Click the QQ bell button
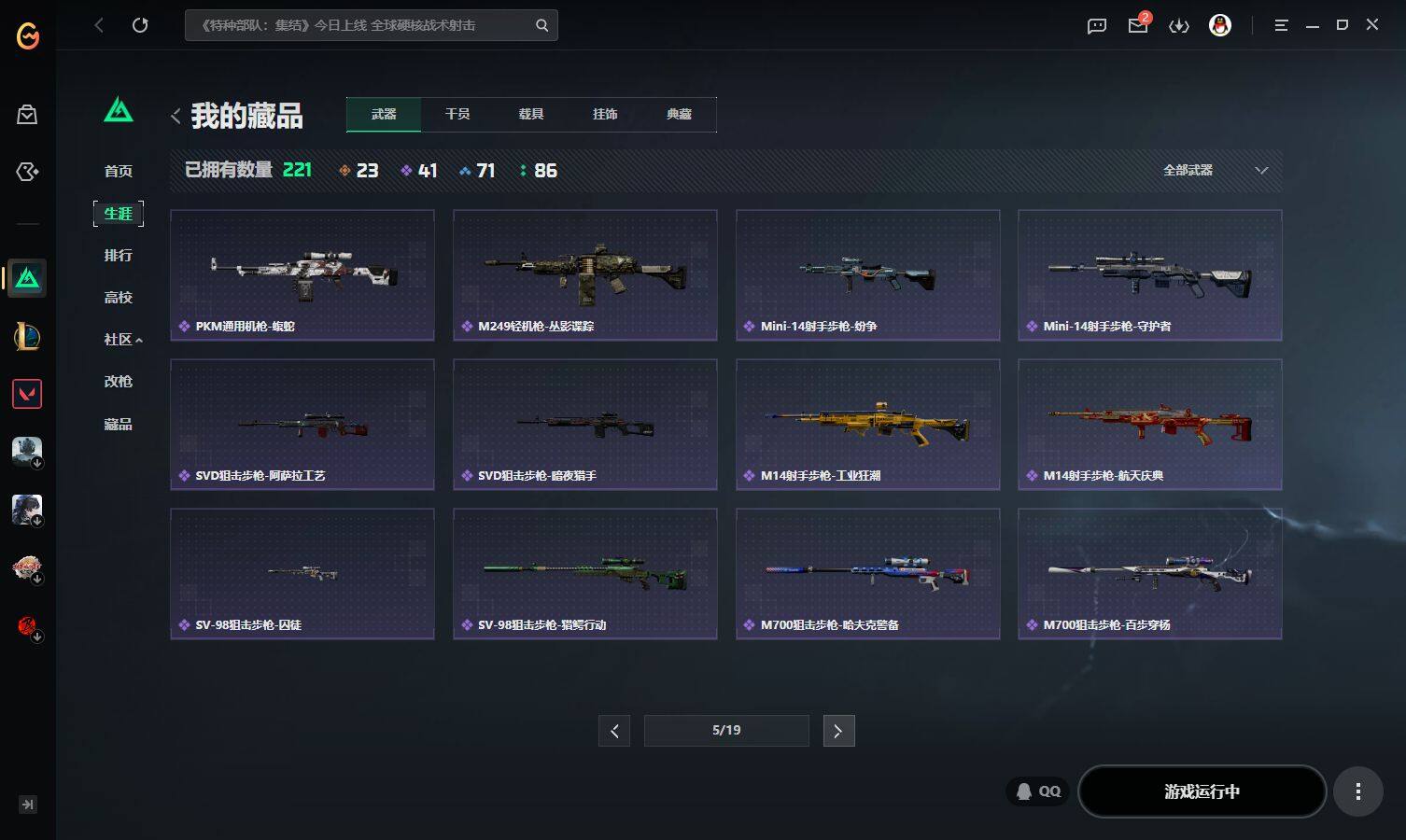Image resolution: width=1406 pixels, height=840 pixels. 1038,791
